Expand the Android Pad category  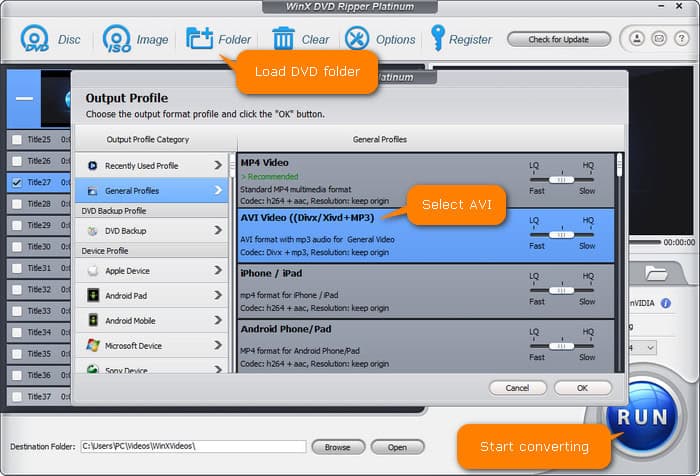pos(218,295)
